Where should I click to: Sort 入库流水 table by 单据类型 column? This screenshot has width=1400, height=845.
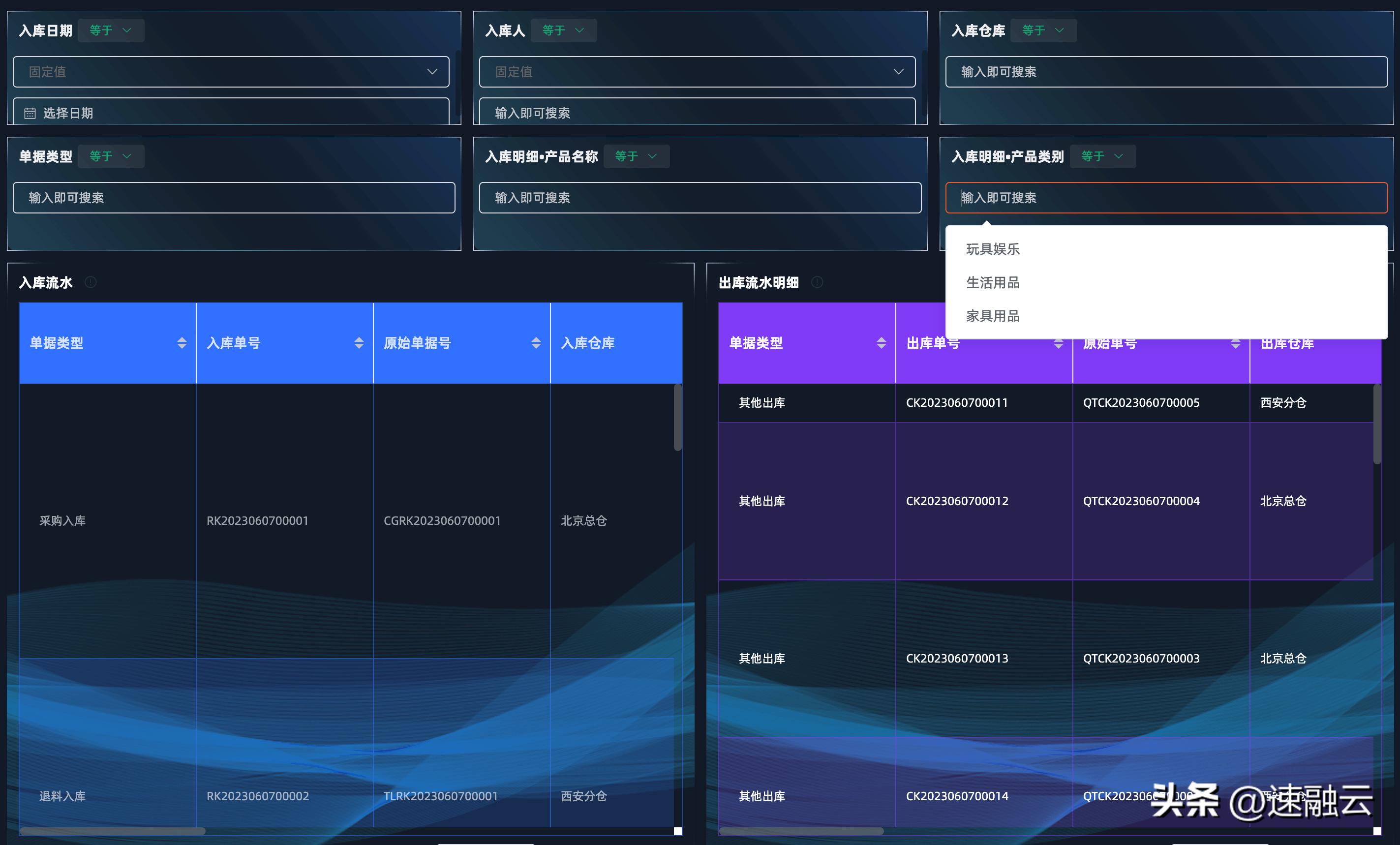[x=182, y=343]
